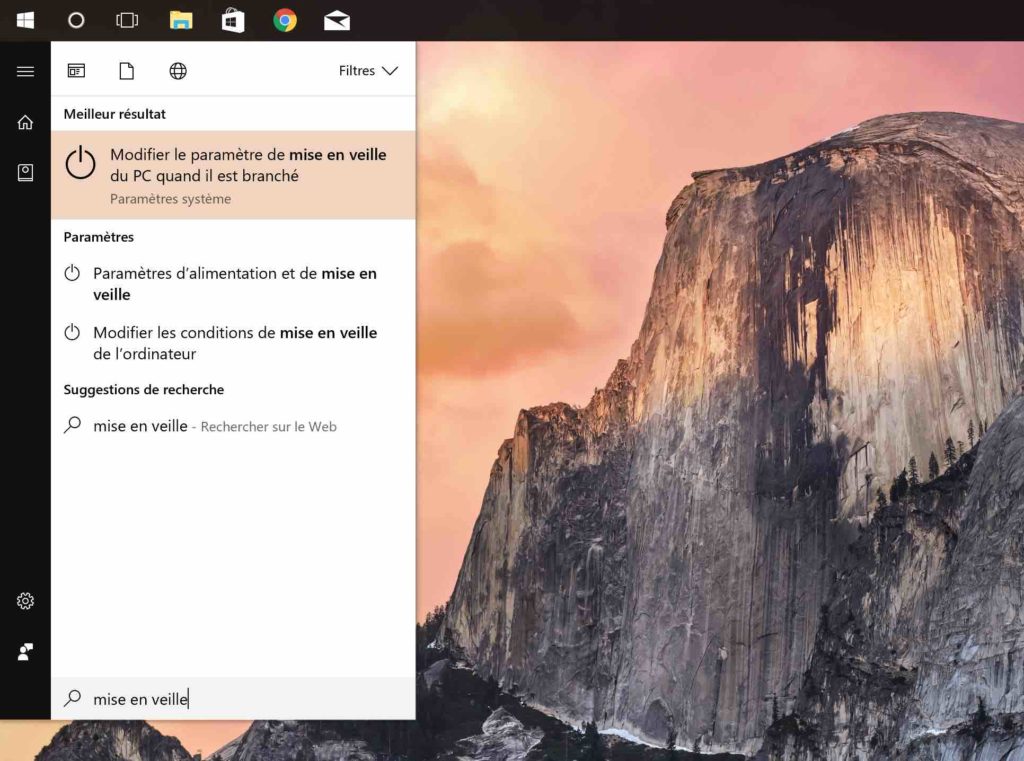The width and height of the screenshot is (1024, 761).
Task: Filter search results by documents
Action: click(x=126, y=71)
